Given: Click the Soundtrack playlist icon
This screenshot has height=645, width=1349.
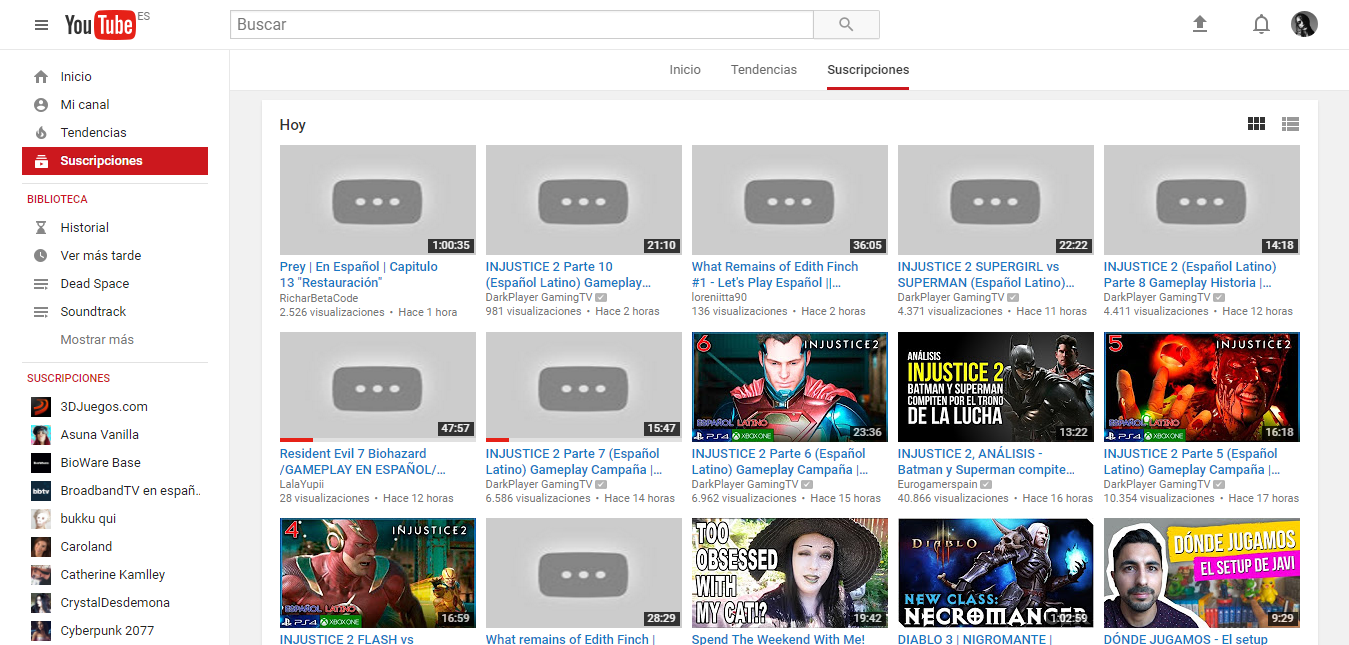Looking at the screenshot, I should click(x=41, y=312).
